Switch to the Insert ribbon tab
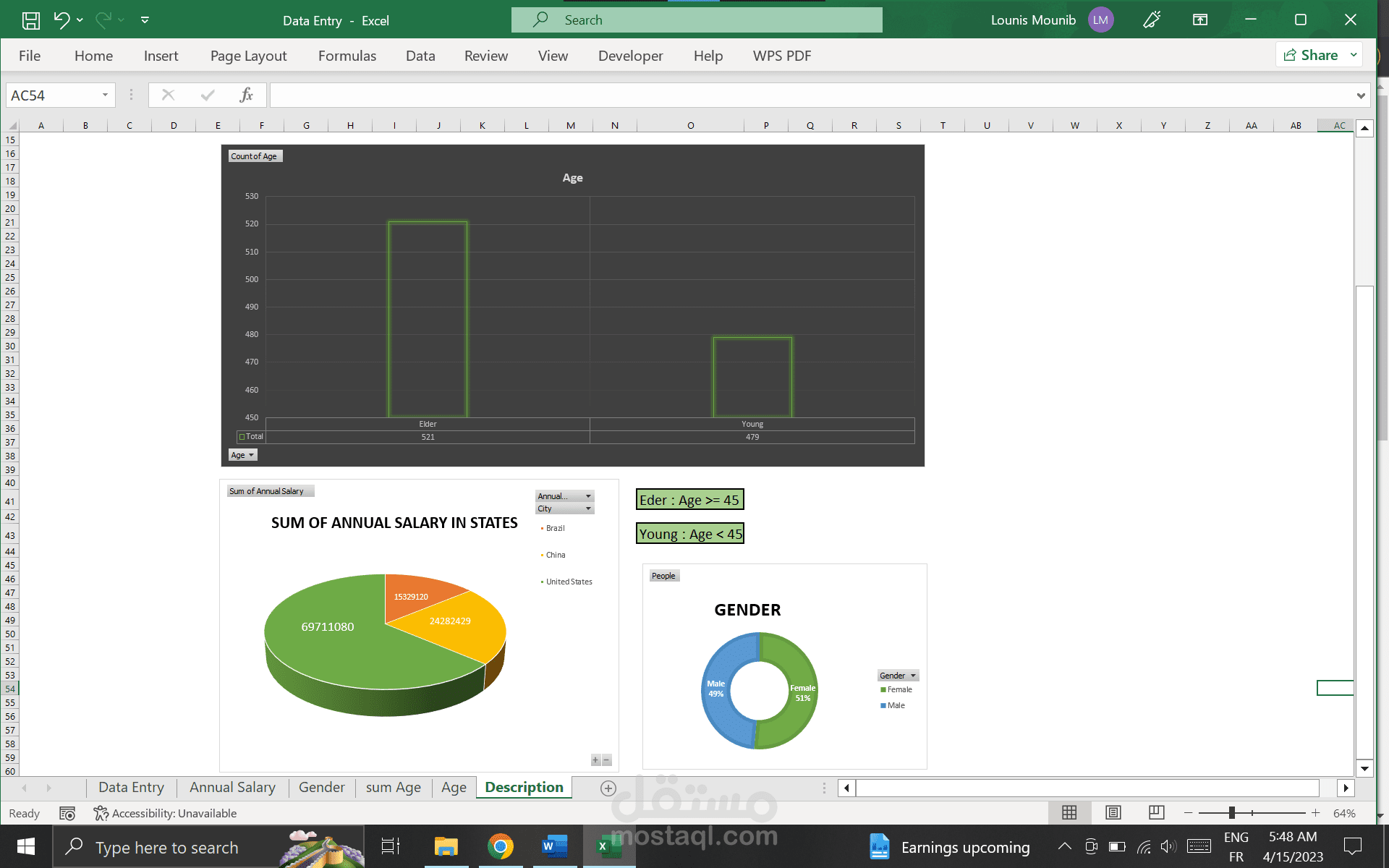The image size is (1389, 868). [x=161, y=56]
